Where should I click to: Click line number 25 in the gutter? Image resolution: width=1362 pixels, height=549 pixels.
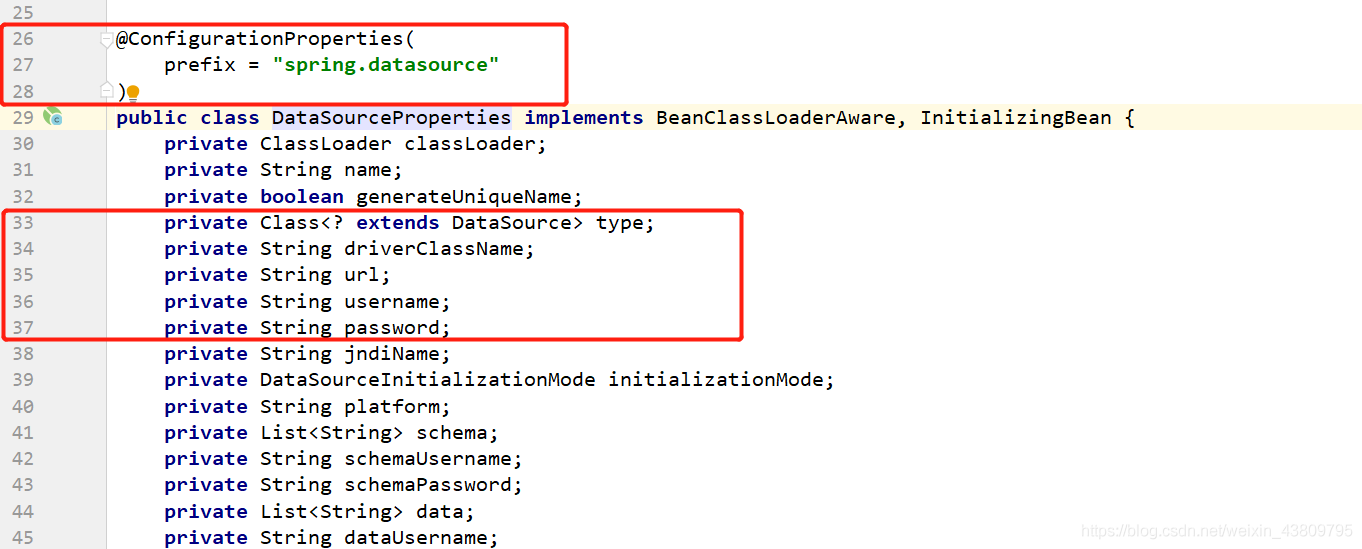[x=22, y=13]
